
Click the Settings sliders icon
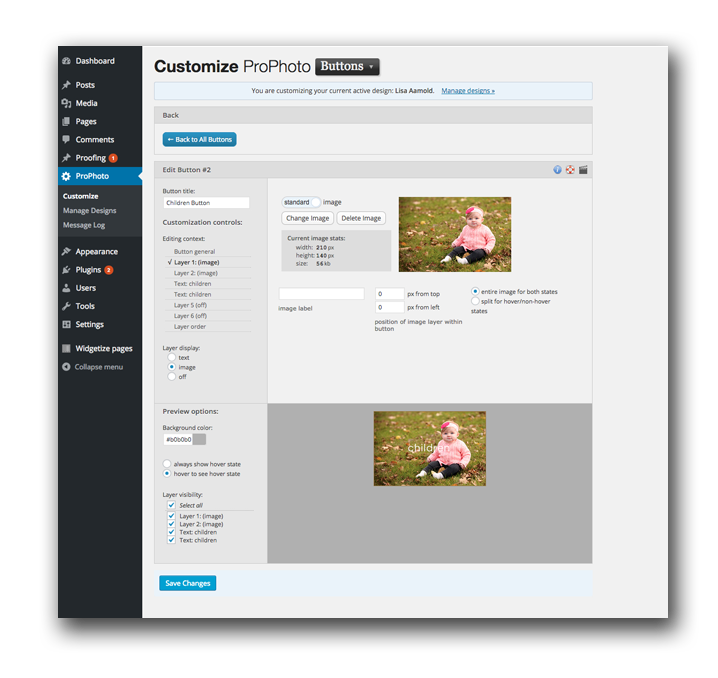tap(66, 324)
